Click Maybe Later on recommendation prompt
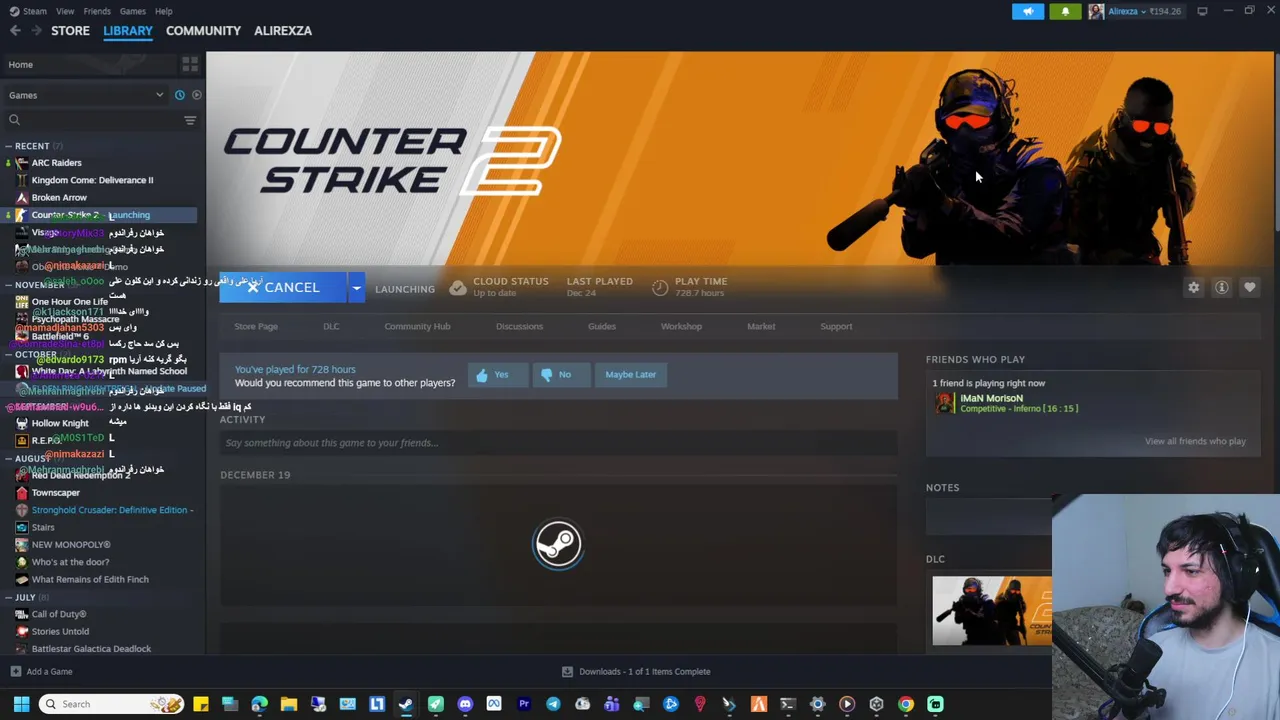The image size is (1280, 720). (x=631, y=375)
